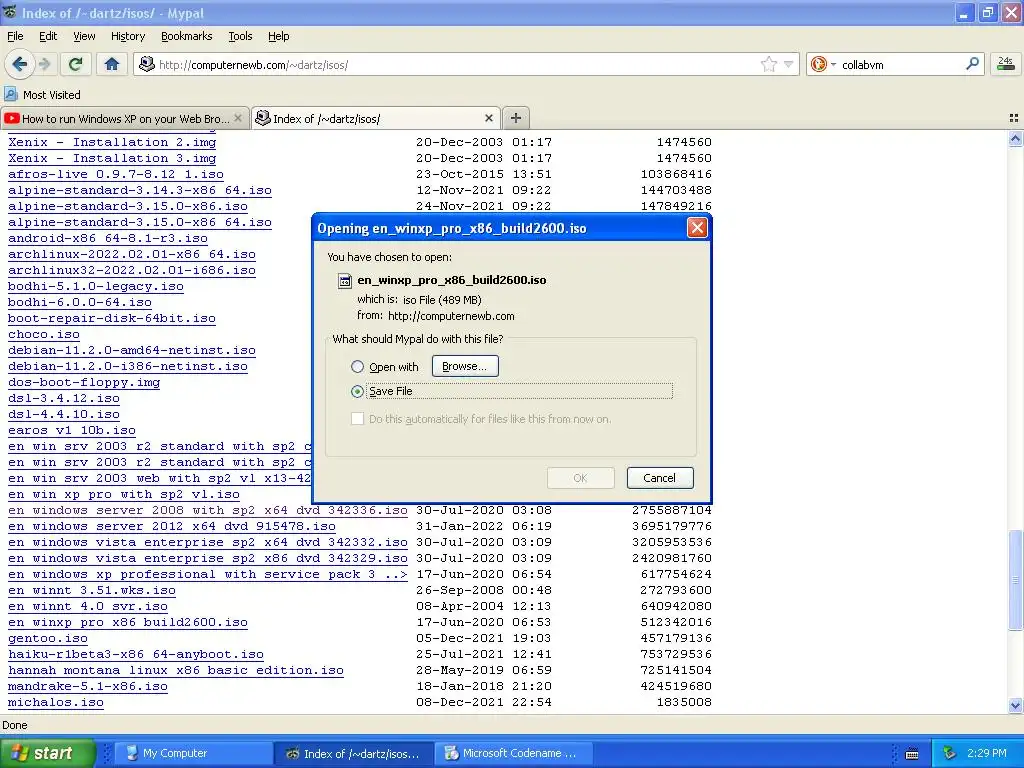The width and height of the screenshot is (1024, 768).
Task: Click the vertical scrollbar thumb
Action: click(1015, 580)
